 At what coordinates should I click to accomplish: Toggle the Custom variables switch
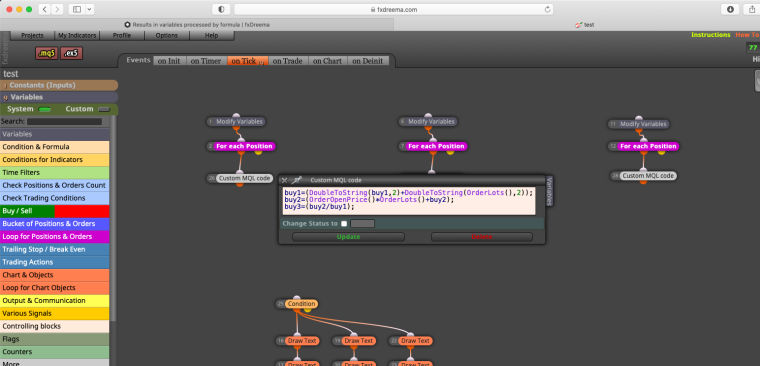[104, 109]
